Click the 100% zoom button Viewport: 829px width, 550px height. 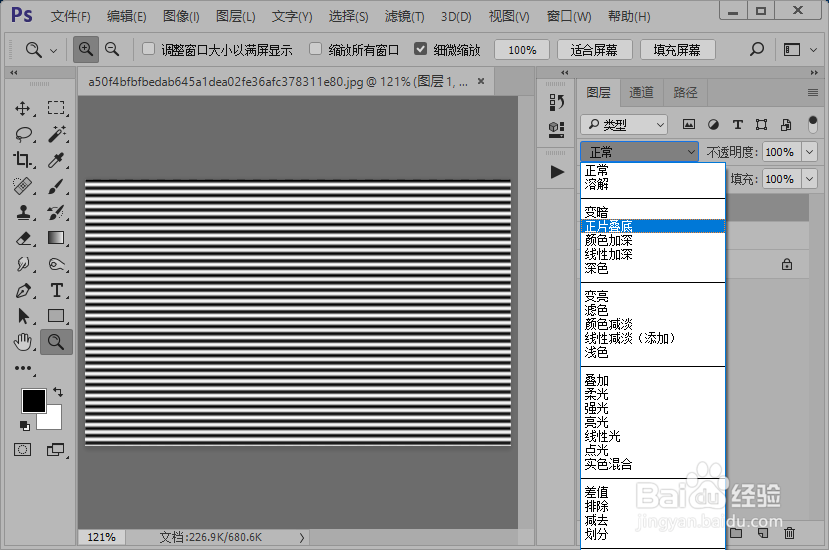[522, 50]
